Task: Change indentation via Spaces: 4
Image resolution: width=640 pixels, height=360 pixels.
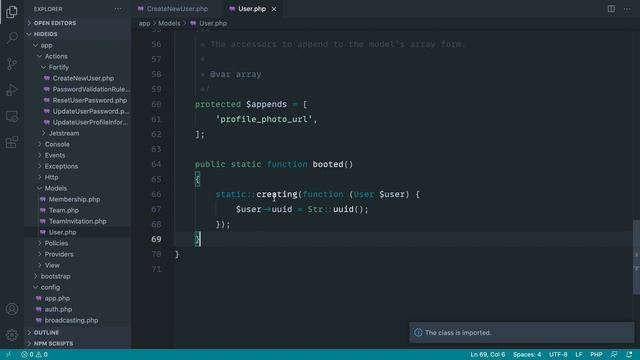Action: pyautogui.click(x=527, y=354)
